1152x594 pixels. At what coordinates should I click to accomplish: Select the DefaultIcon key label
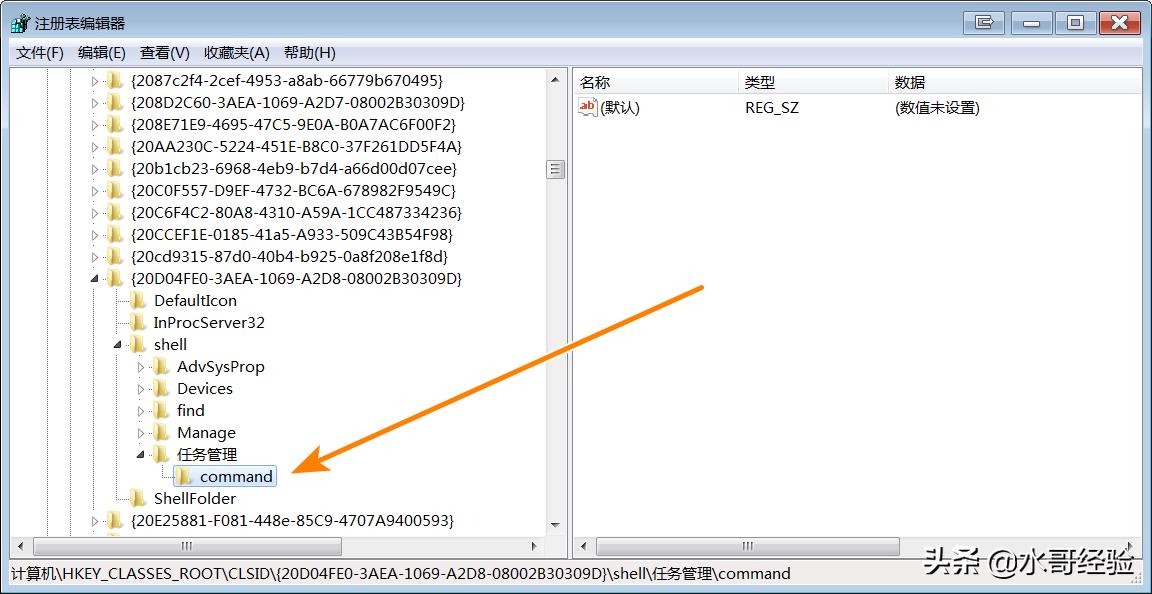[x=195, y=301]
